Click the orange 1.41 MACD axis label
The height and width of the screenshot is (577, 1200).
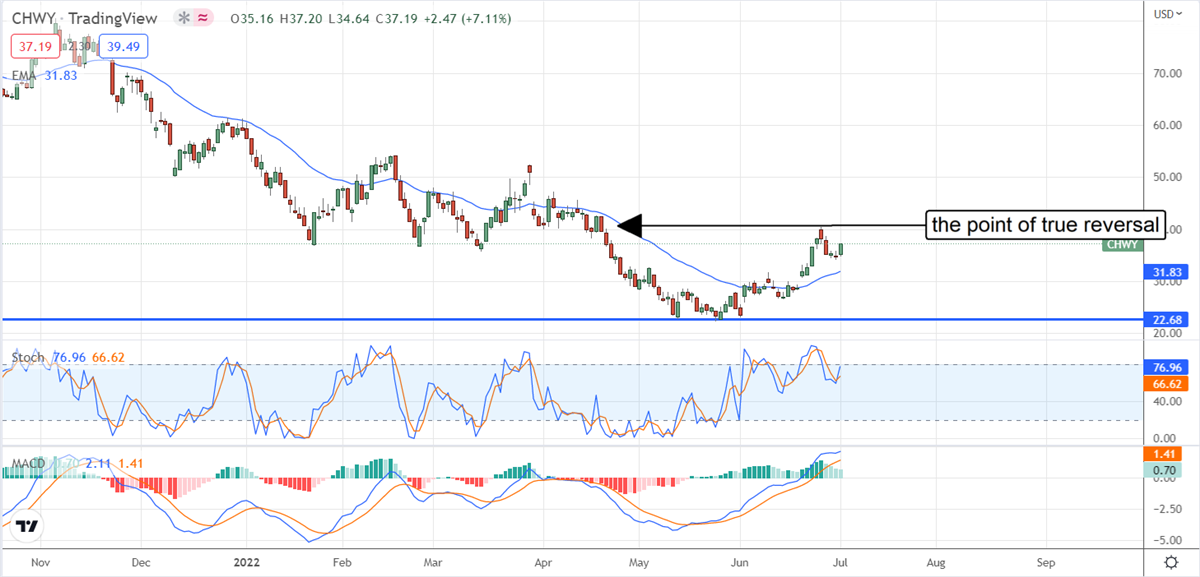(1163, 454)
